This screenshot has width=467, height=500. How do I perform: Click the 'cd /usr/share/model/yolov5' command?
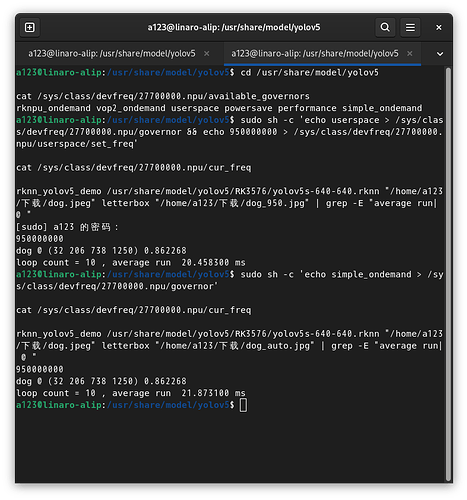pyautogui.click(x=309, y=72)
